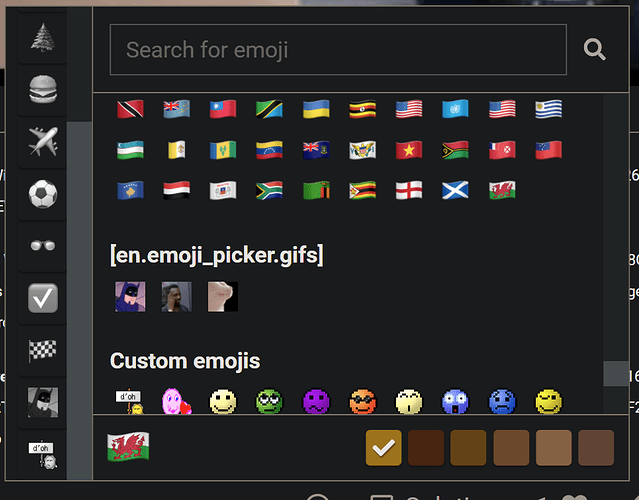
Task: Insert the blue shocked face custom emoji
Action: (456, 401)
